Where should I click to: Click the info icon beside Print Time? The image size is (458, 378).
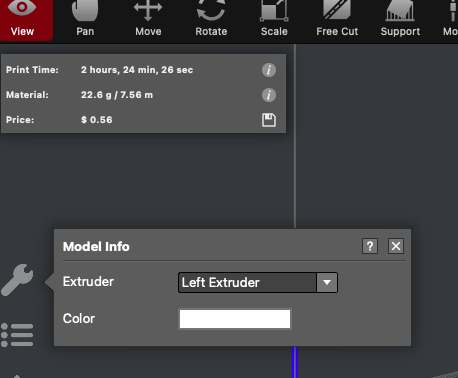(269, 70)
